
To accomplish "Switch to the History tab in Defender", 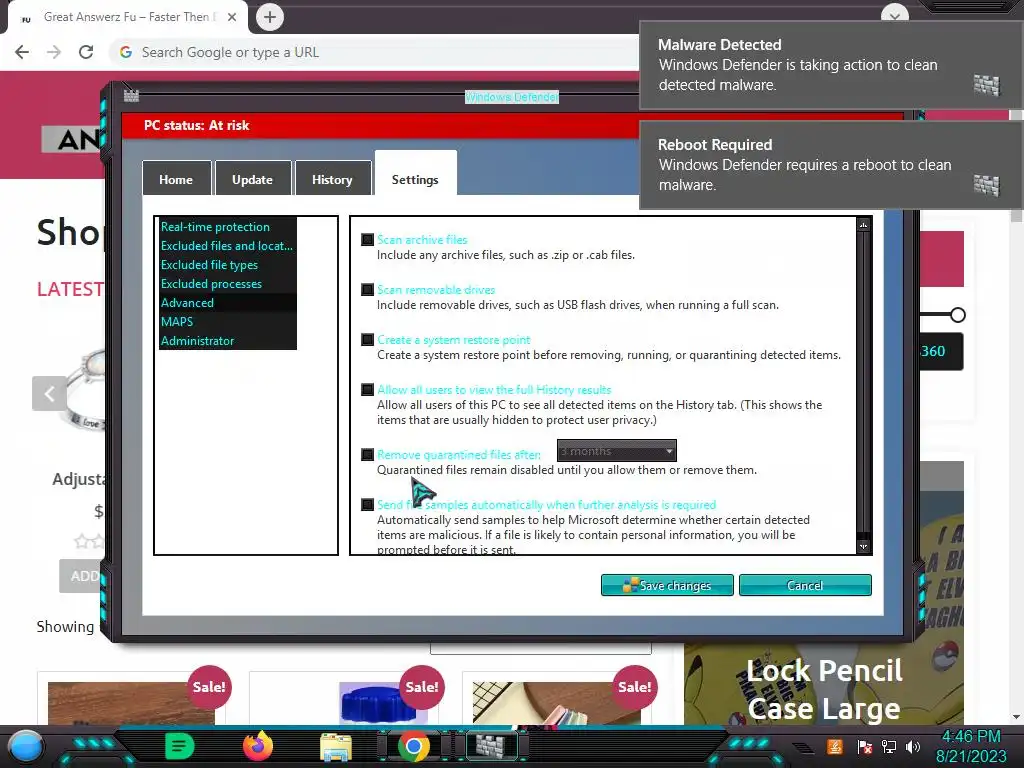I will click(332, 180).
